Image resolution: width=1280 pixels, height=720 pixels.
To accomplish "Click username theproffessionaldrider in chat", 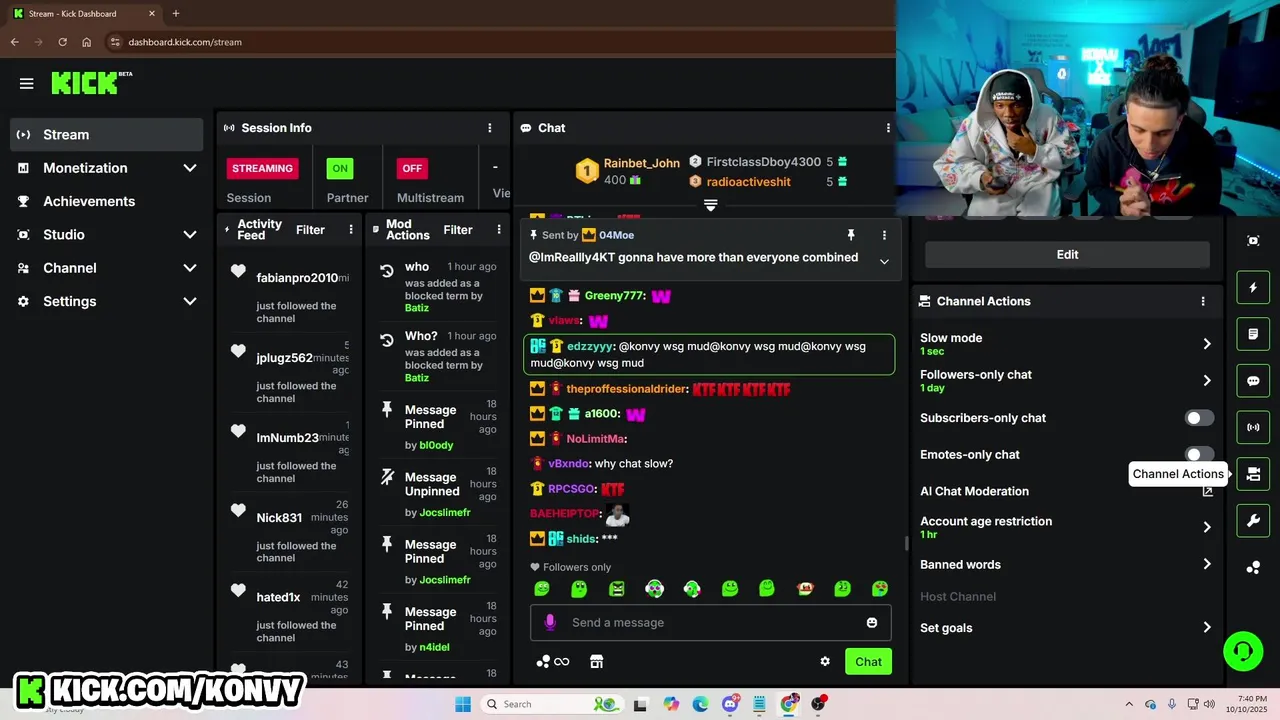I will point(627,389).
